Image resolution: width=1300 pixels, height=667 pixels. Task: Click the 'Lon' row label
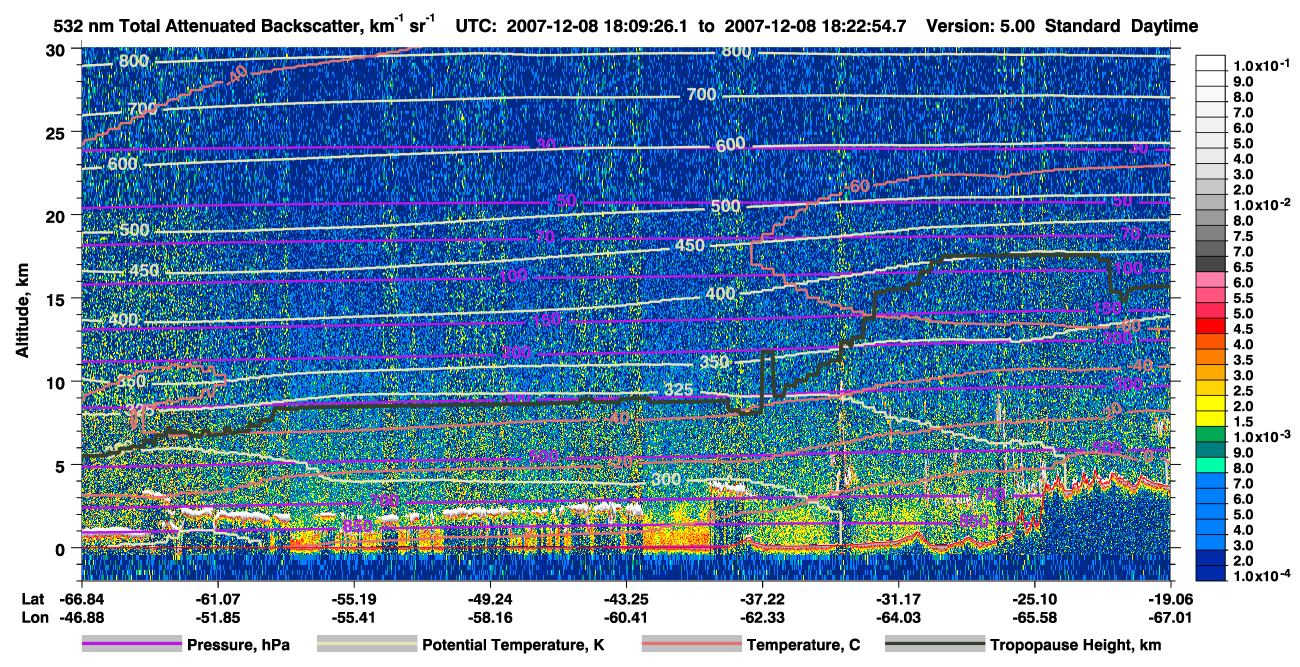click(x=33, y=617)
